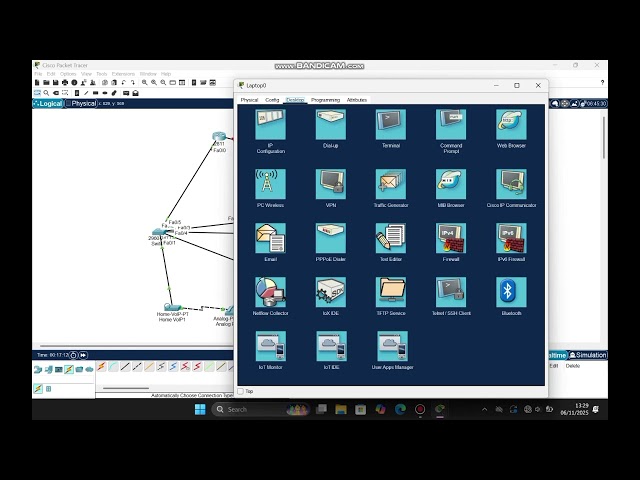Open the Options menu

click(68, 74)
